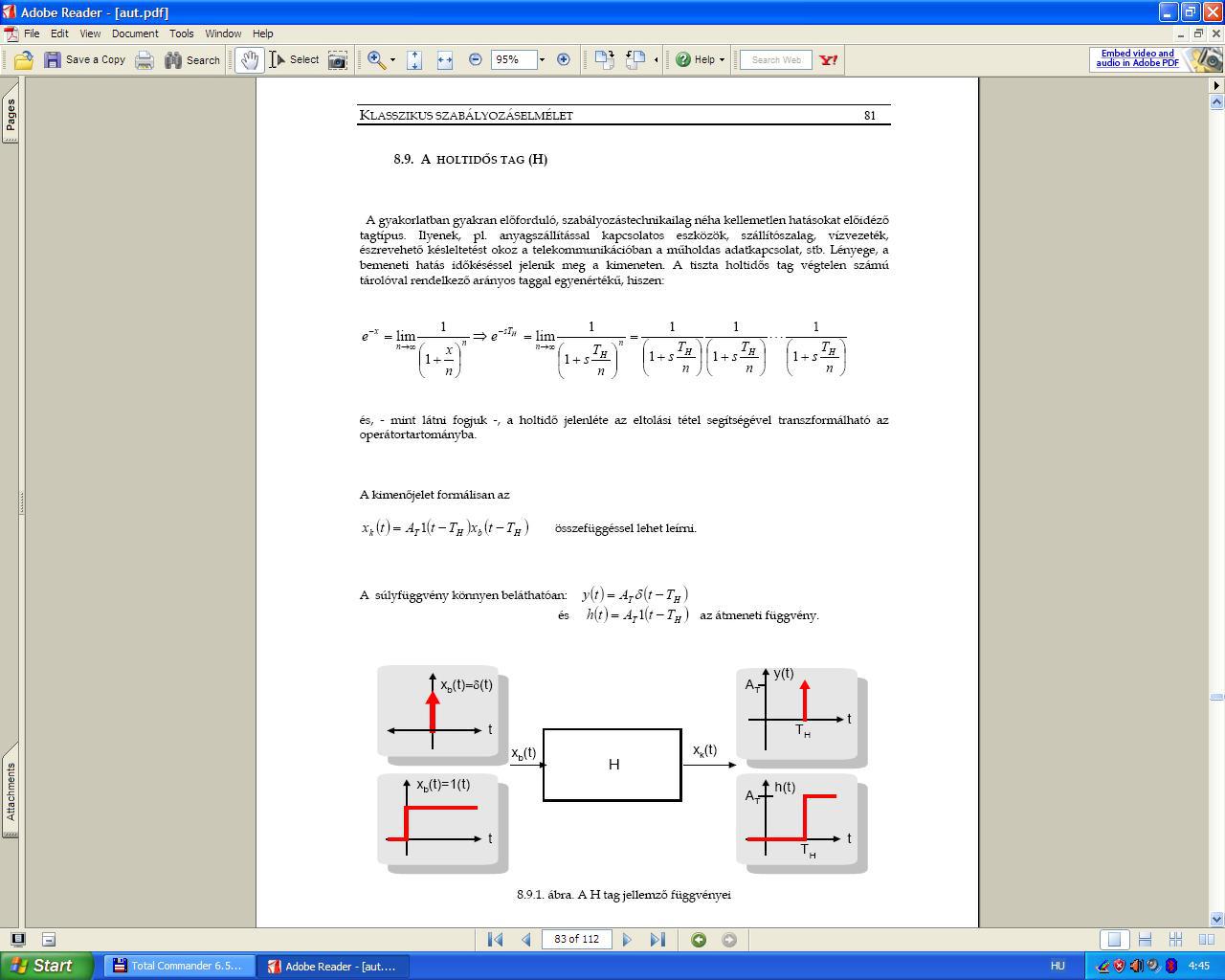Click the zoom percentage field

tap(513, 60)
